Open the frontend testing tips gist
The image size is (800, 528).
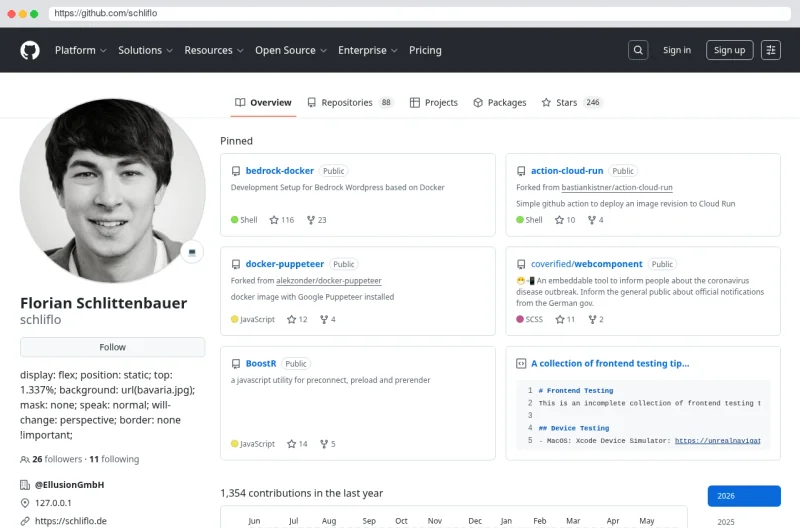click(610, 364)
